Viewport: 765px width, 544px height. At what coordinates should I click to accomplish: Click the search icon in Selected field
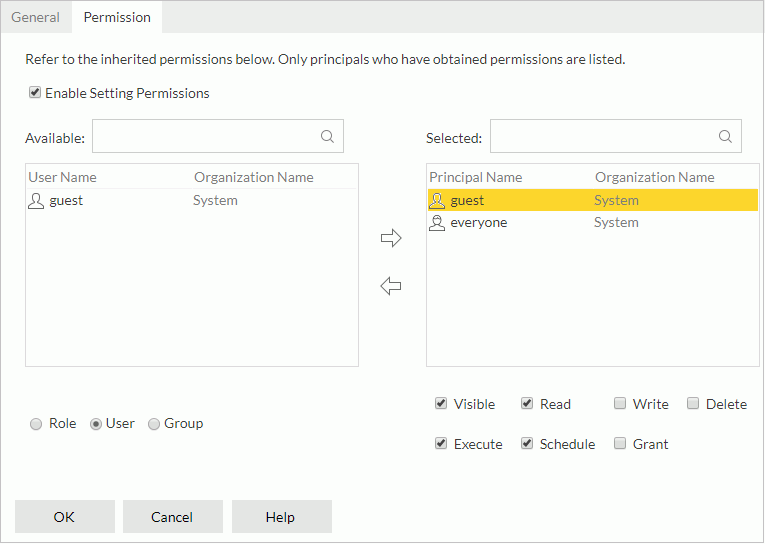point(725,136)
